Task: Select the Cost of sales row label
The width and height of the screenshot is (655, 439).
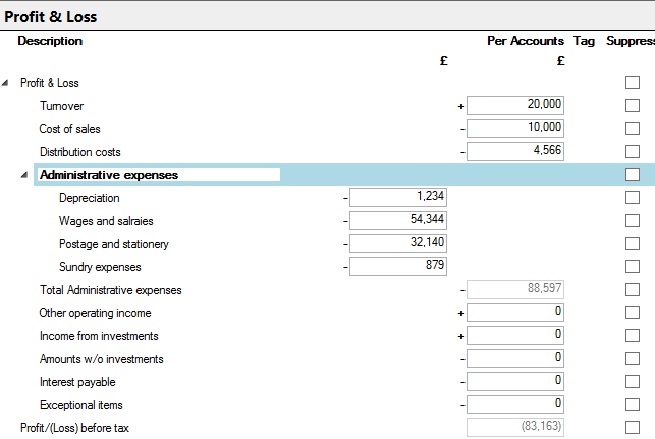Action: (70, 129)
